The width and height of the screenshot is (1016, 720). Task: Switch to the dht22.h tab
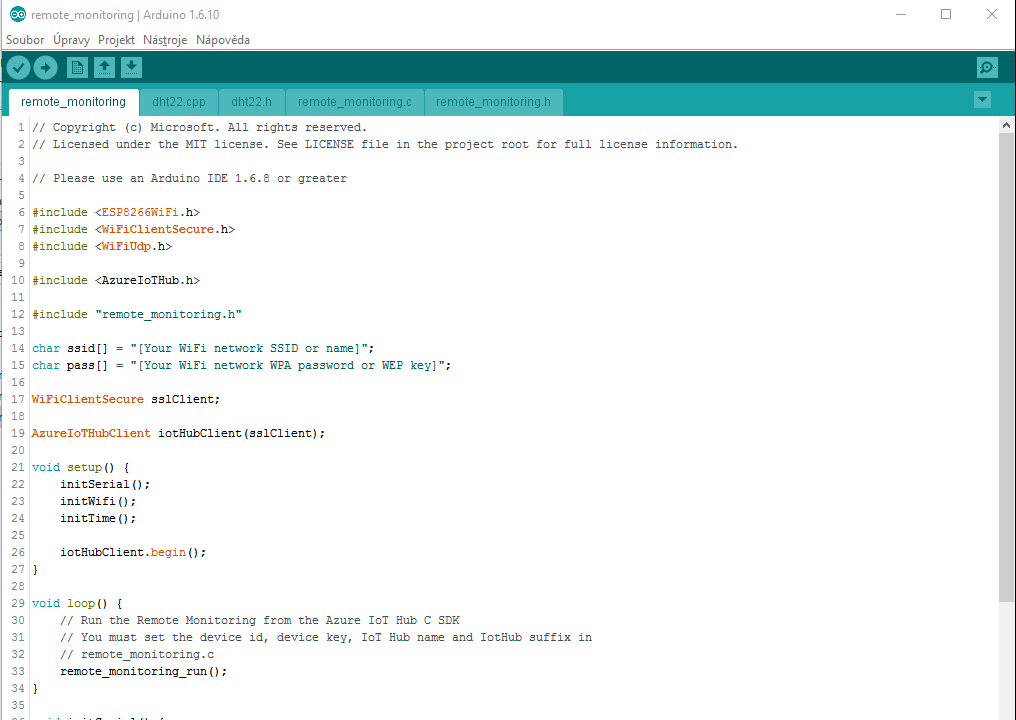251,102
